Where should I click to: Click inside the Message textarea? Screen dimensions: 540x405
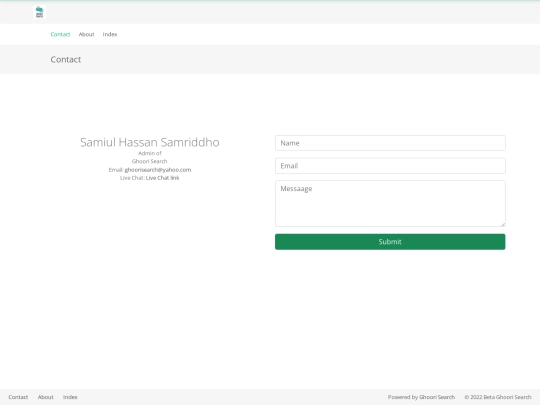pyautogui.click(x=390, y=204)
